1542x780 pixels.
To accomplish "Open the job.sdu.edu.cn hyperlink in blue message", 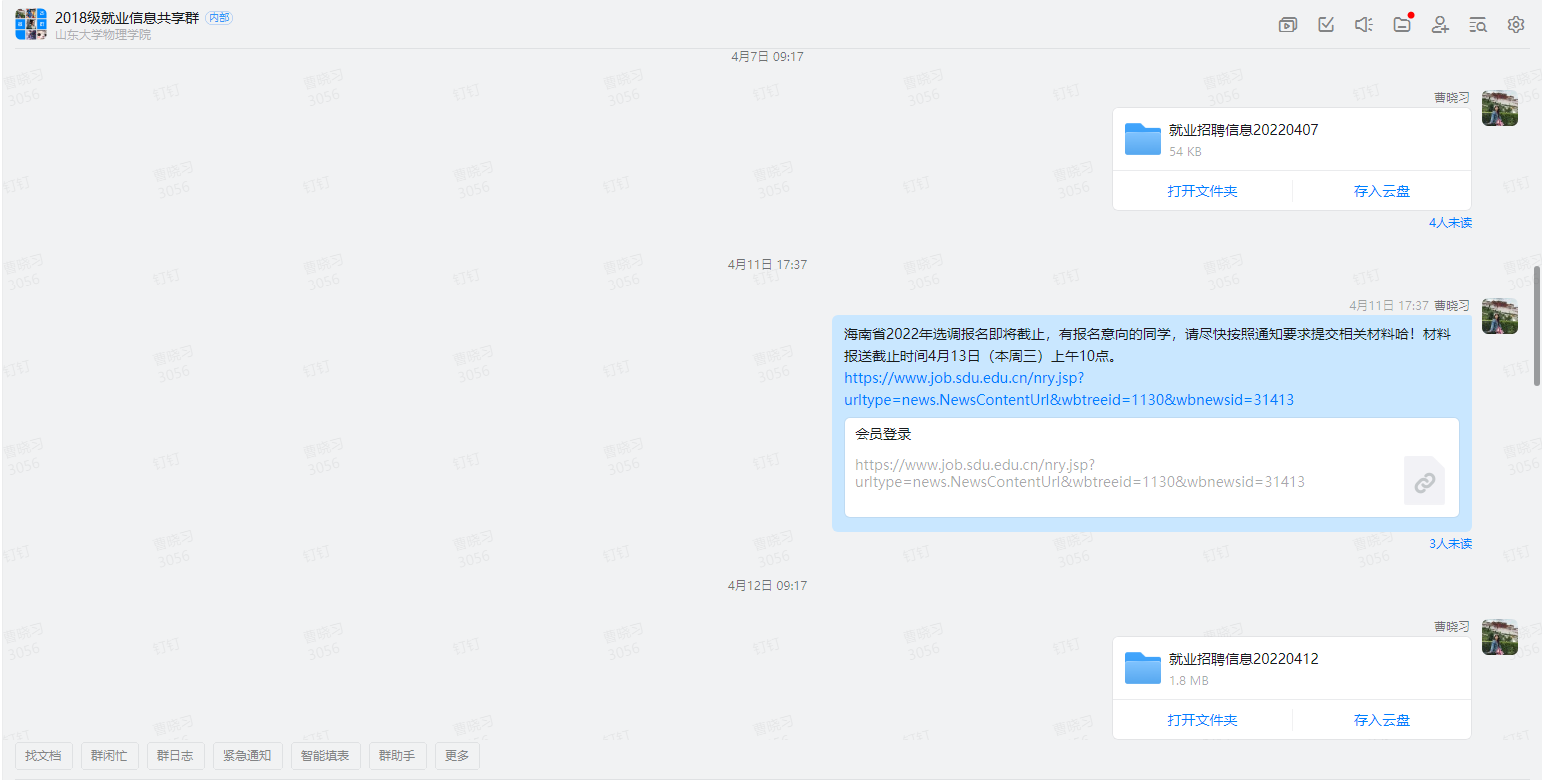I will tap(1068, 389).
